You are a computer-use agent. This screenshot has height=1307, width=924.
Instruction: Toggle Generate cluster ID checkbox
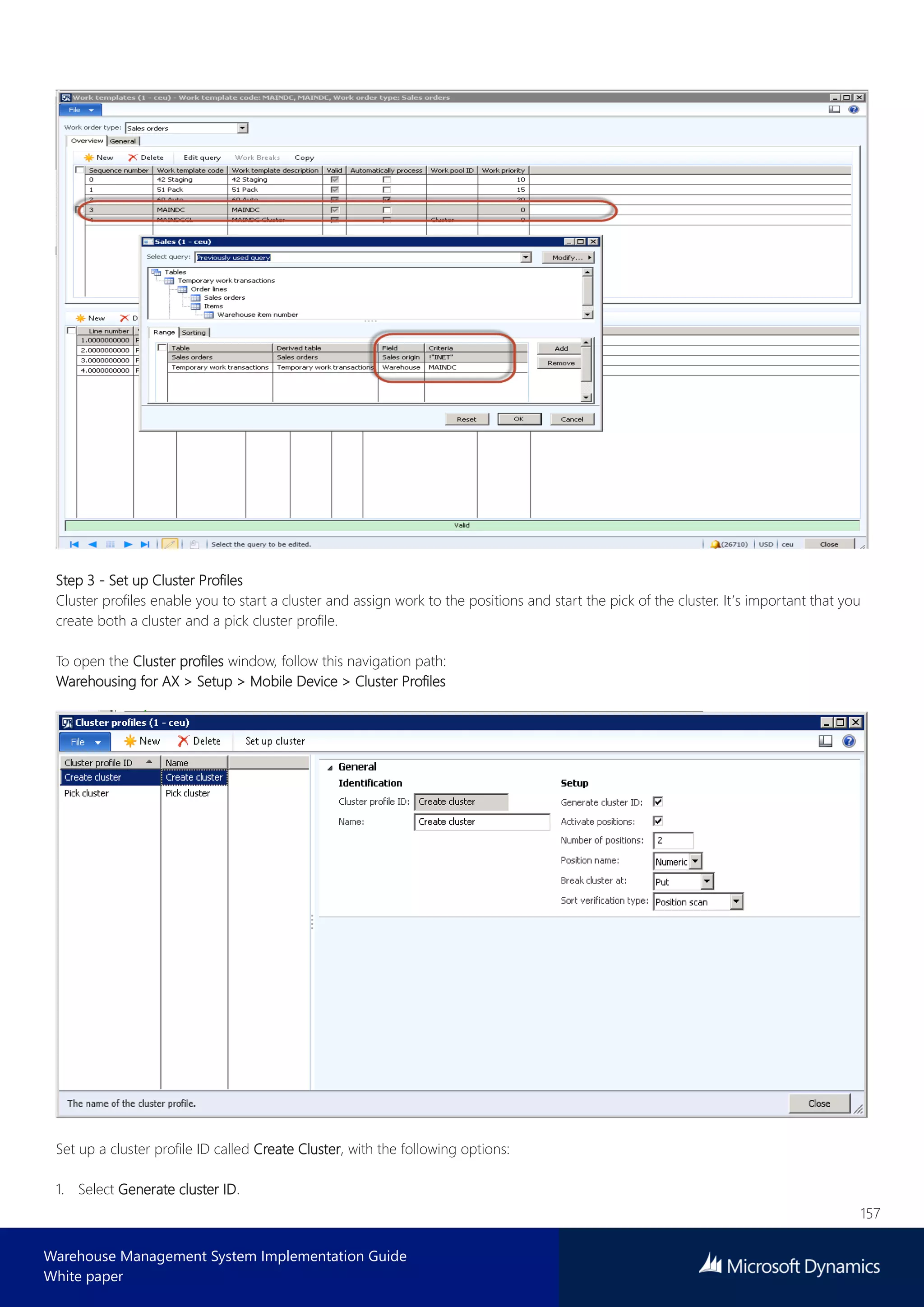tap(658, 802)
